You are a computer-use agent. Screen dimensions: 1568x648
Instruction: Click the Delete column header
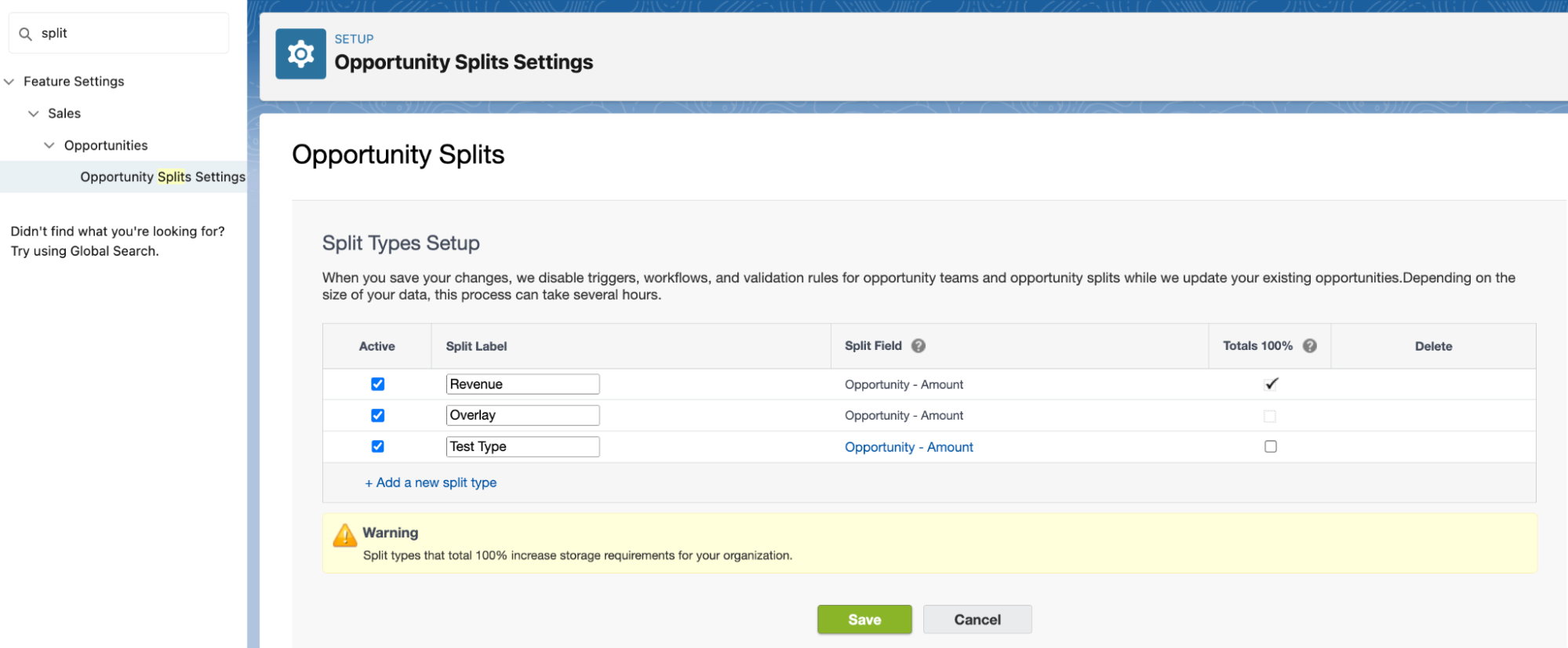tap(1433, 346)
